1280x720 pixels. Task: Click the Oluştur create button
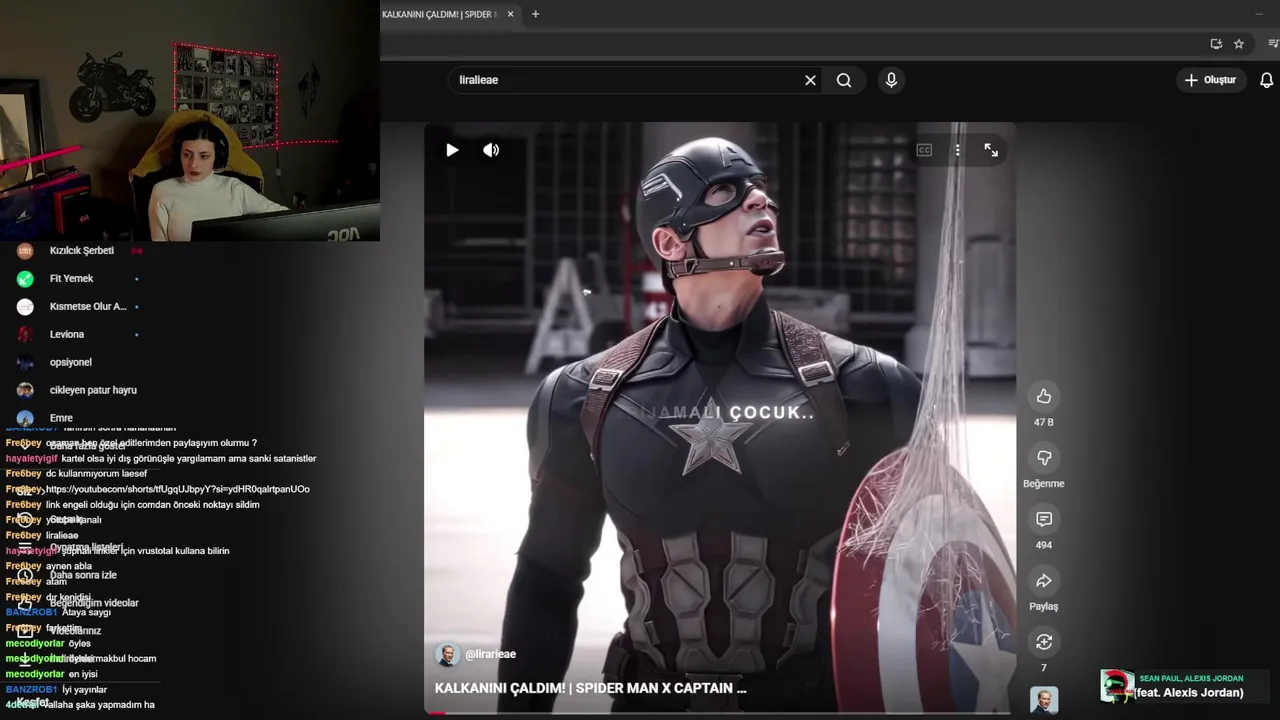point(1210,80)
